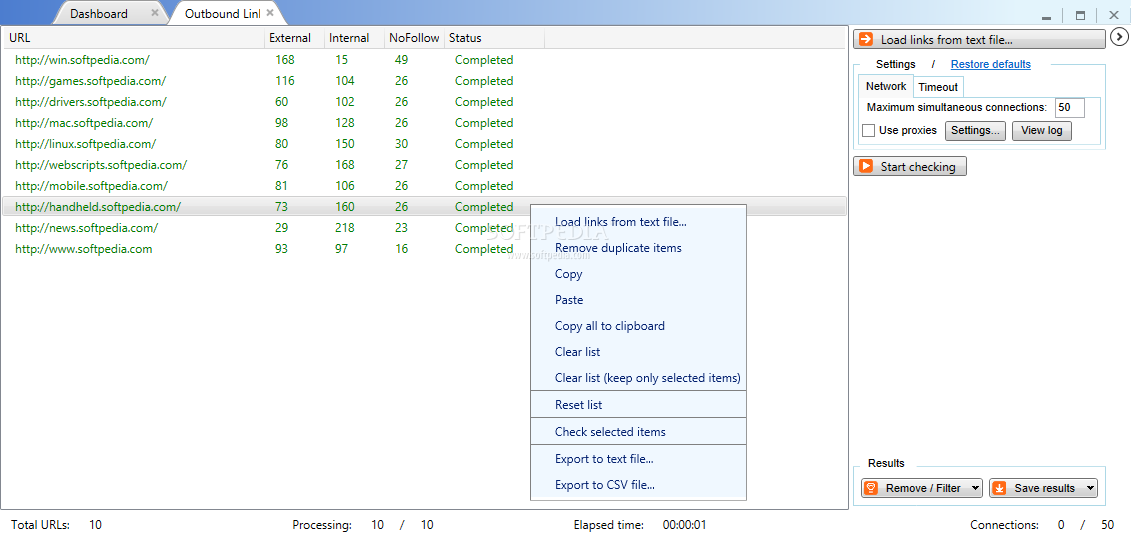Select the http://handheld.softpedia.com/ row
The height and width of the screenshot is (538, 1131).
tap(424, 206)
